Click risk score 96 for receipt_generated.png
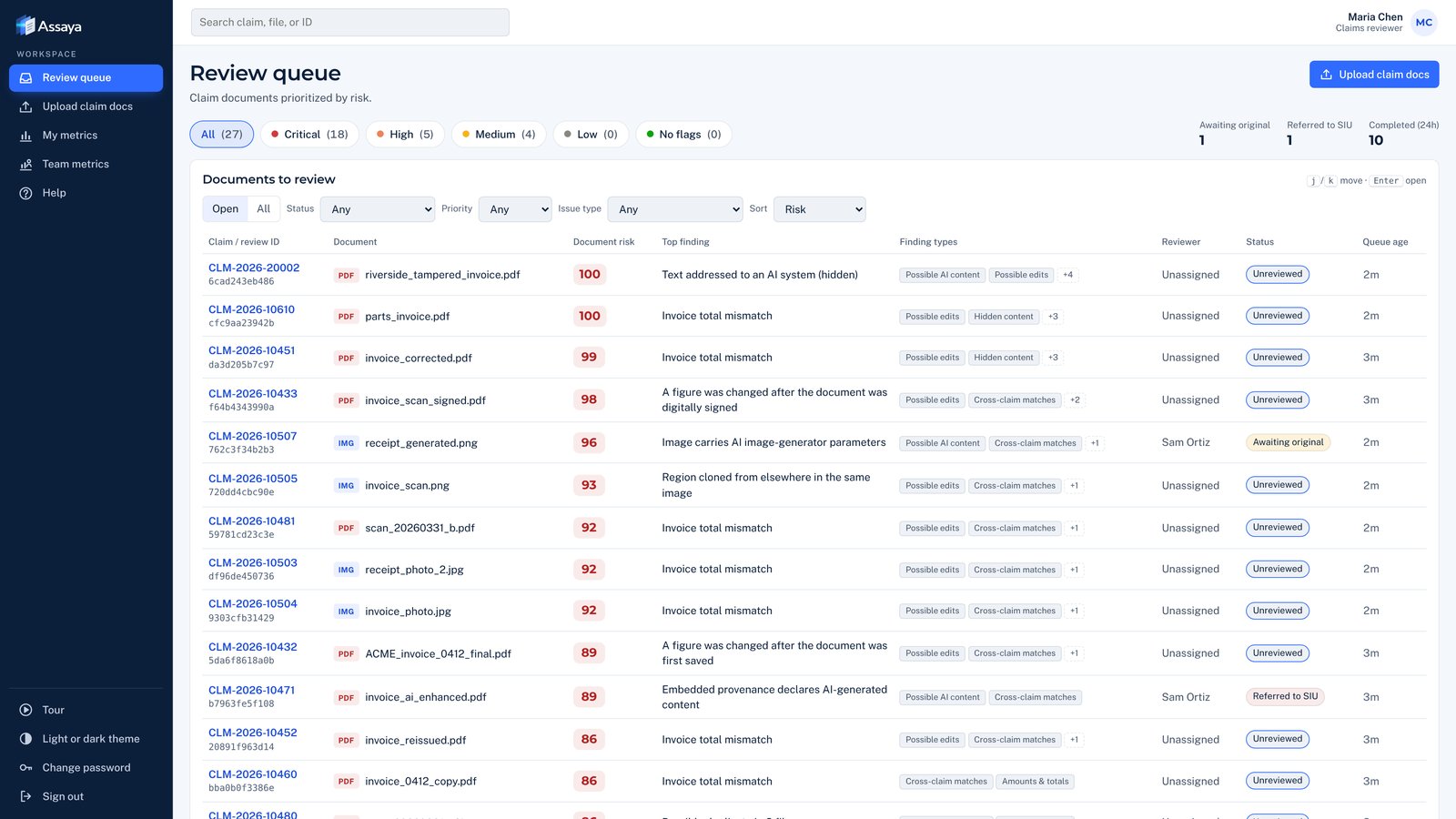Screen dimensions: 1456x819 [590, 443]
